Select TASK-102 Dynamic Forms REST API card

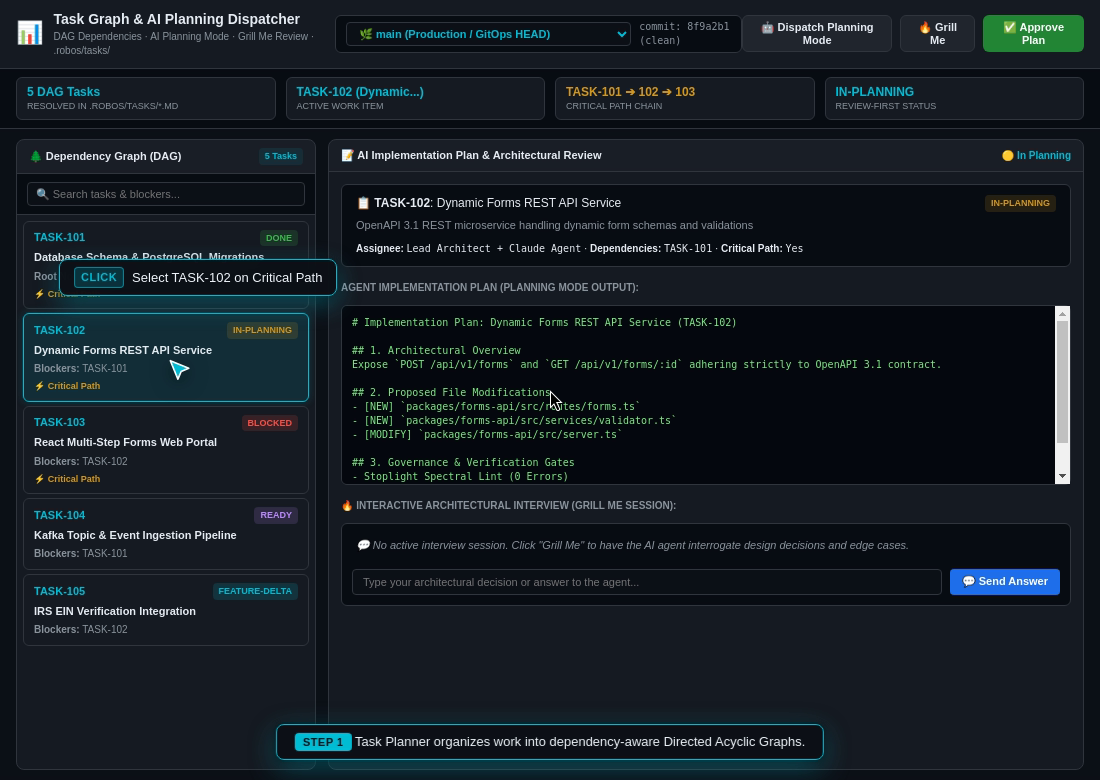tap(166, 358)
